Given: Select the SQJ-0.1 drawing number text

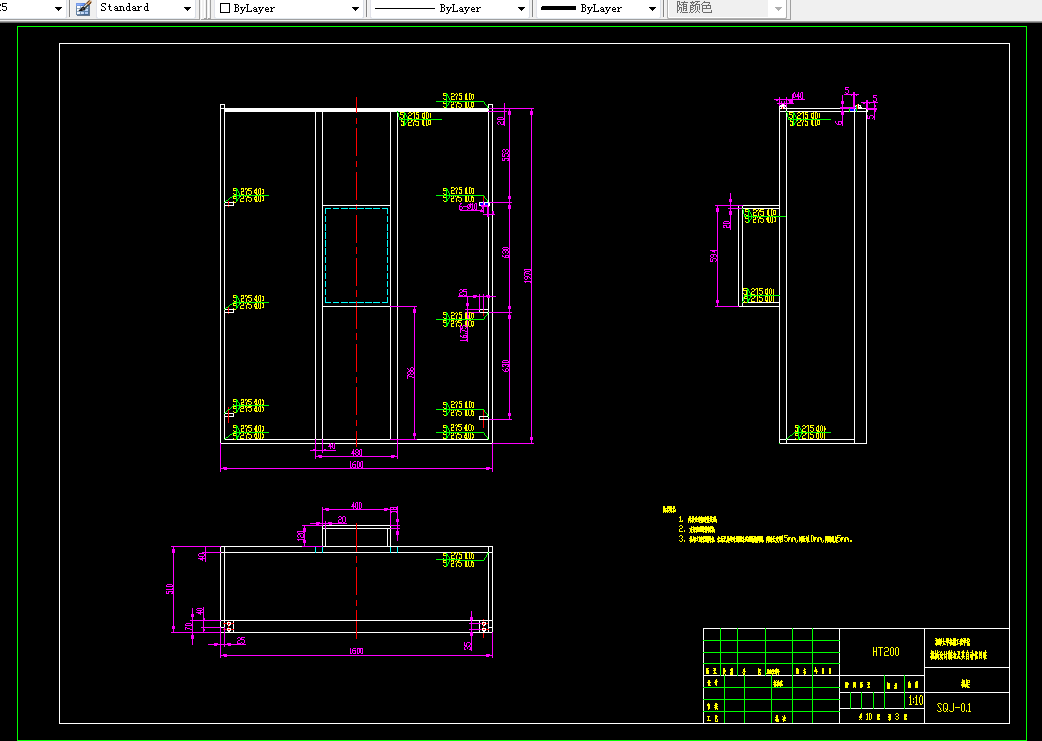Looking at the screenshot, I should (x=954, y=708).
